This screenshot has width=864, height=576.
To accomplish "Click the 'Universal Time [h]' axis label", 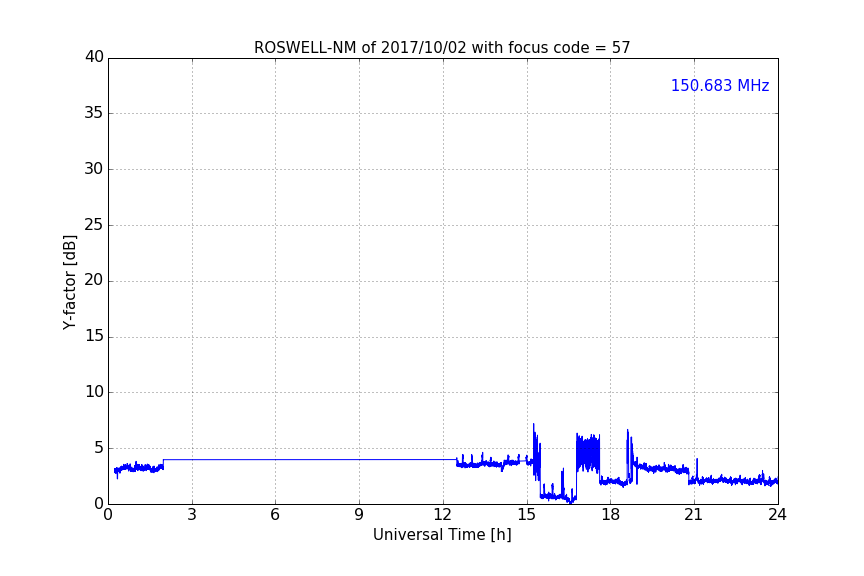I will (x=442, y=535).
